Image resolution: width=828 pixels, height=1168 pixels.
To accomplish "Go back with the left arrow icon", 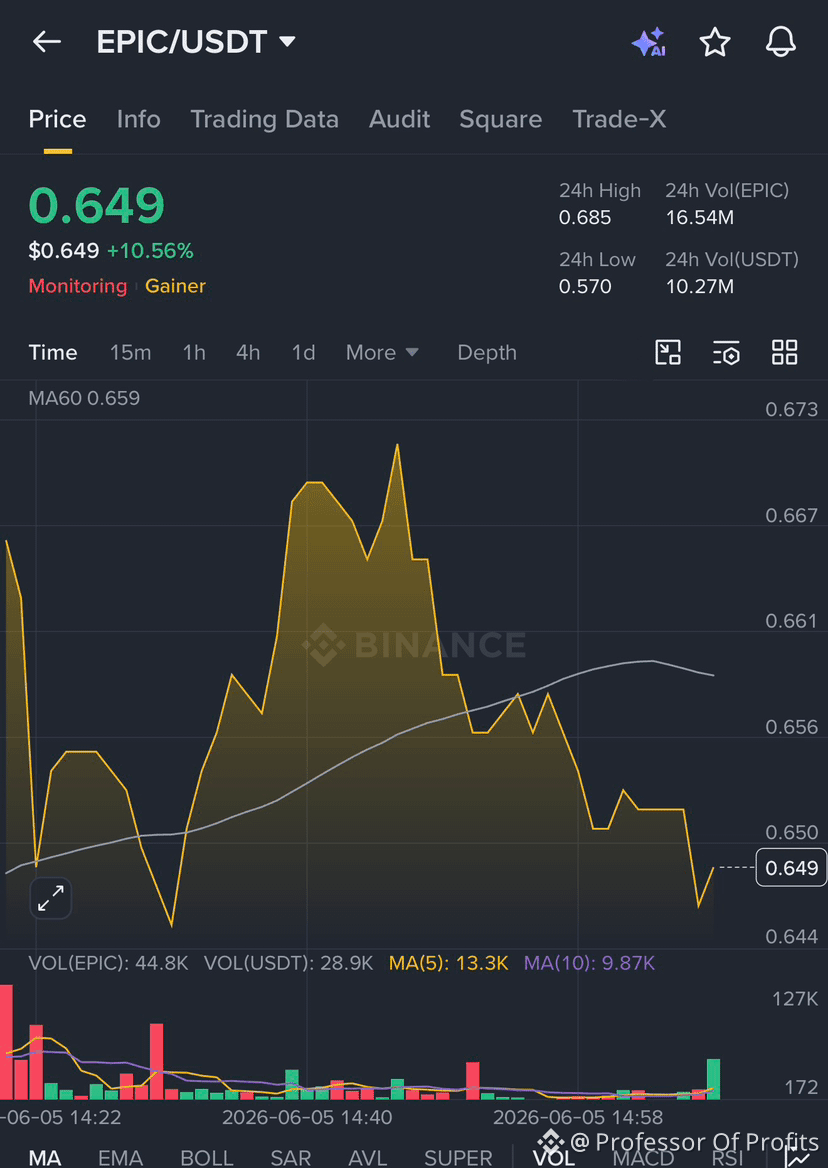I will coord(47,42).
